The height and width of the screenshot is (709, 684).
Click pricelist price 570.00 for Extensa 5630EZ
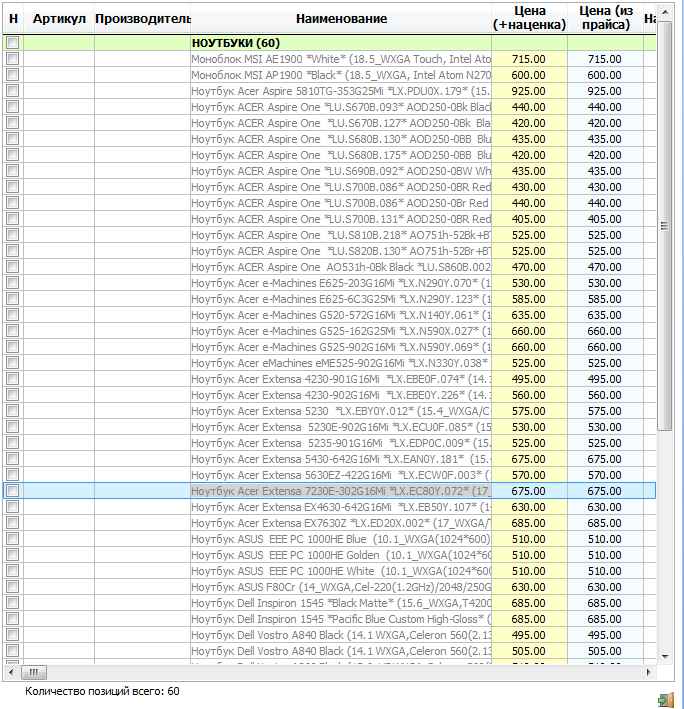coord(604,475)
